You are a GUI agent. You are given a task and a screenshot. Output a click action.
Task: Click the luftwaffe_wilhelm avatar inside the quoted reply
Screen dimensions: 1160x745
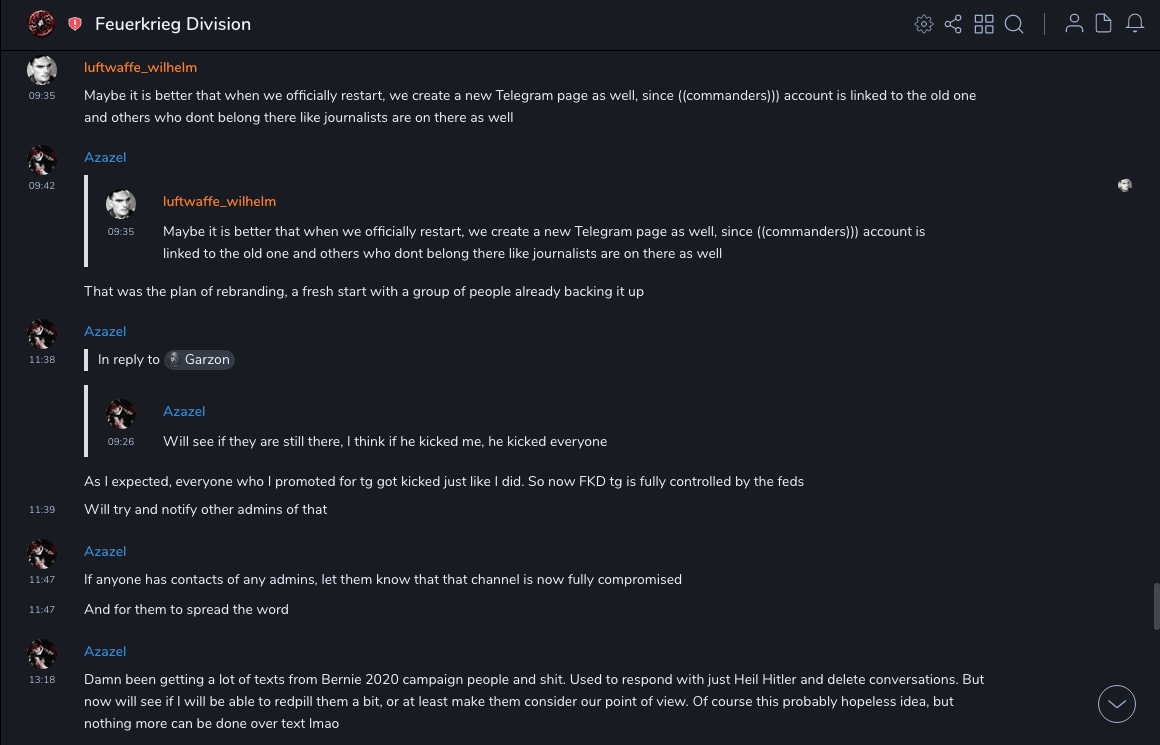point(121,204)
